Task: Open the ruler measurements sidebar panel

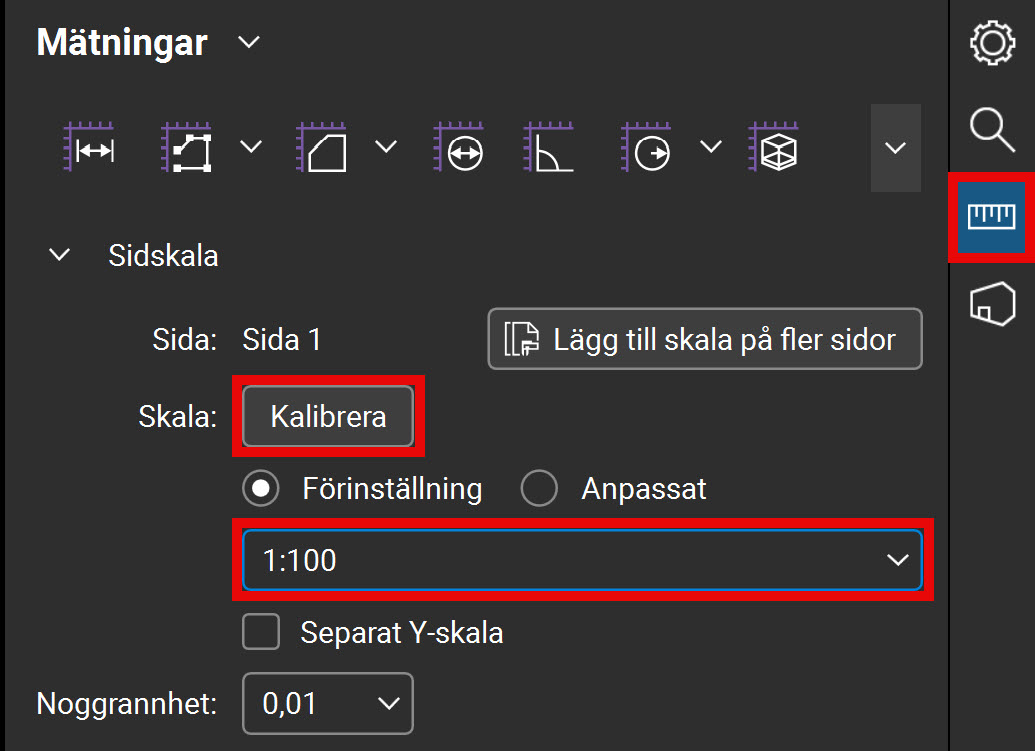Action: (x=992, y=216)
